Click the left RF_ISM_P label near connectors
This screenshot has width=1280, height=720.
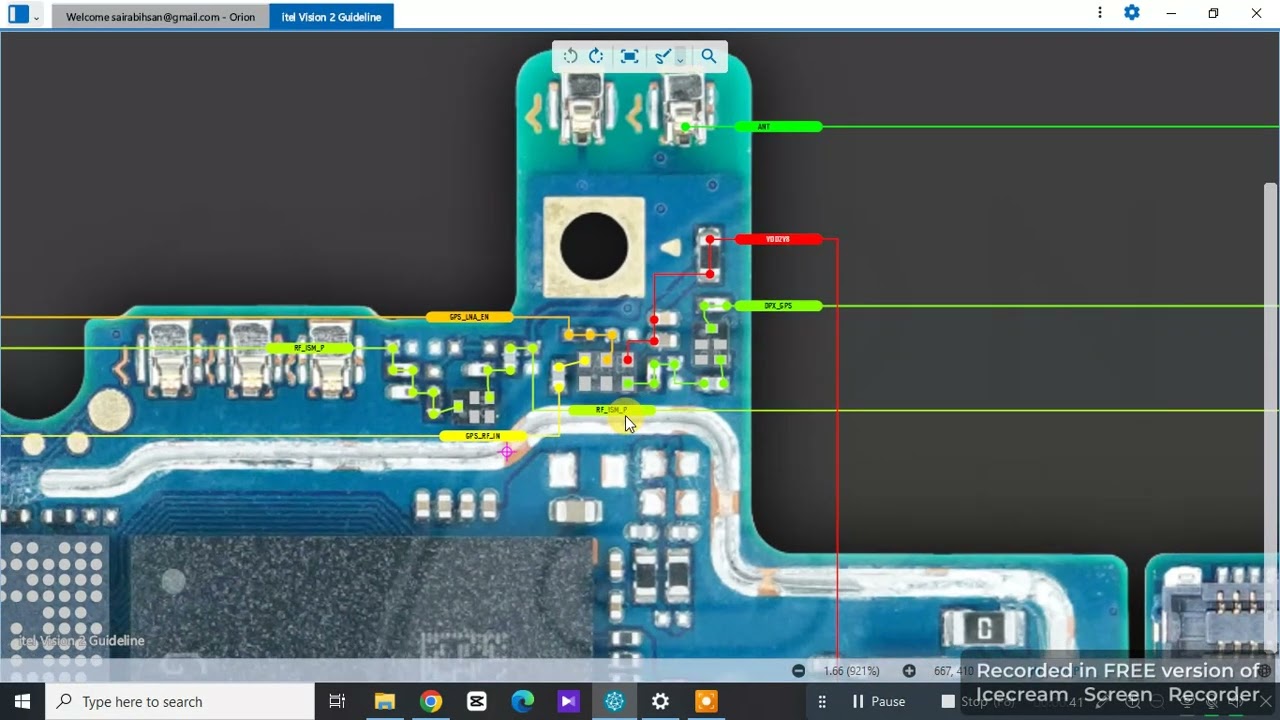[x=309, y=348]
